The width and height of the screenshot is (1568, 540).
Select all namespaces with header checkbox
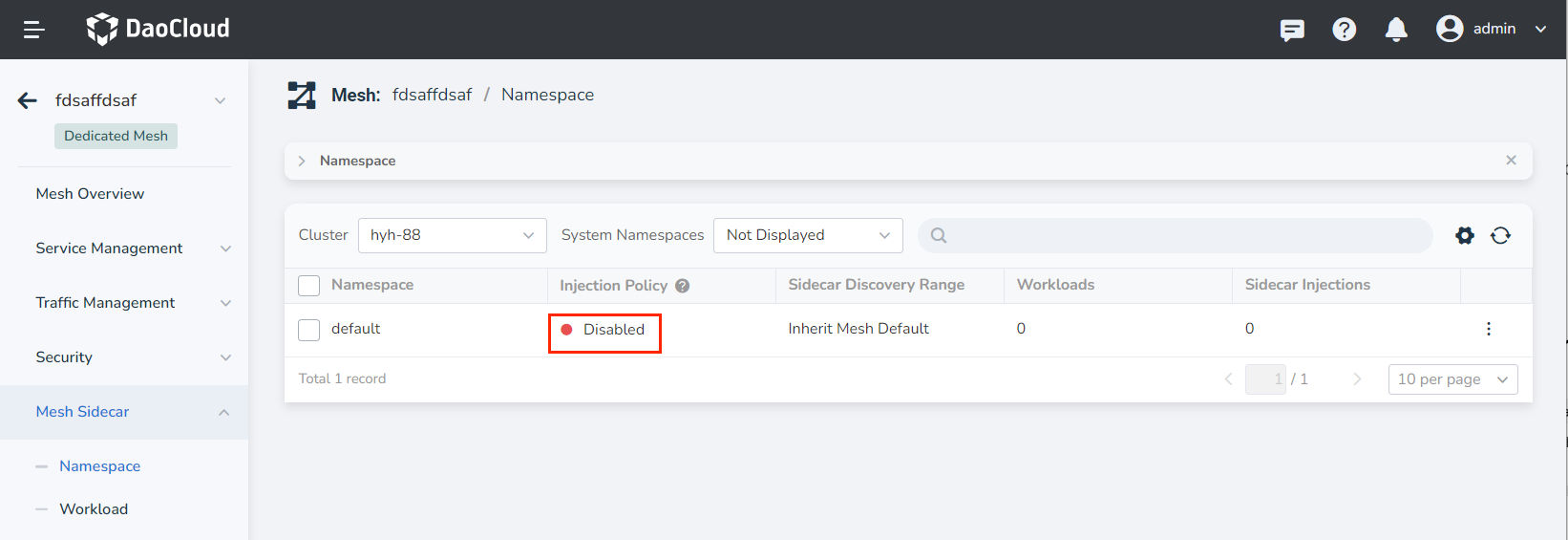coord(308,286)
